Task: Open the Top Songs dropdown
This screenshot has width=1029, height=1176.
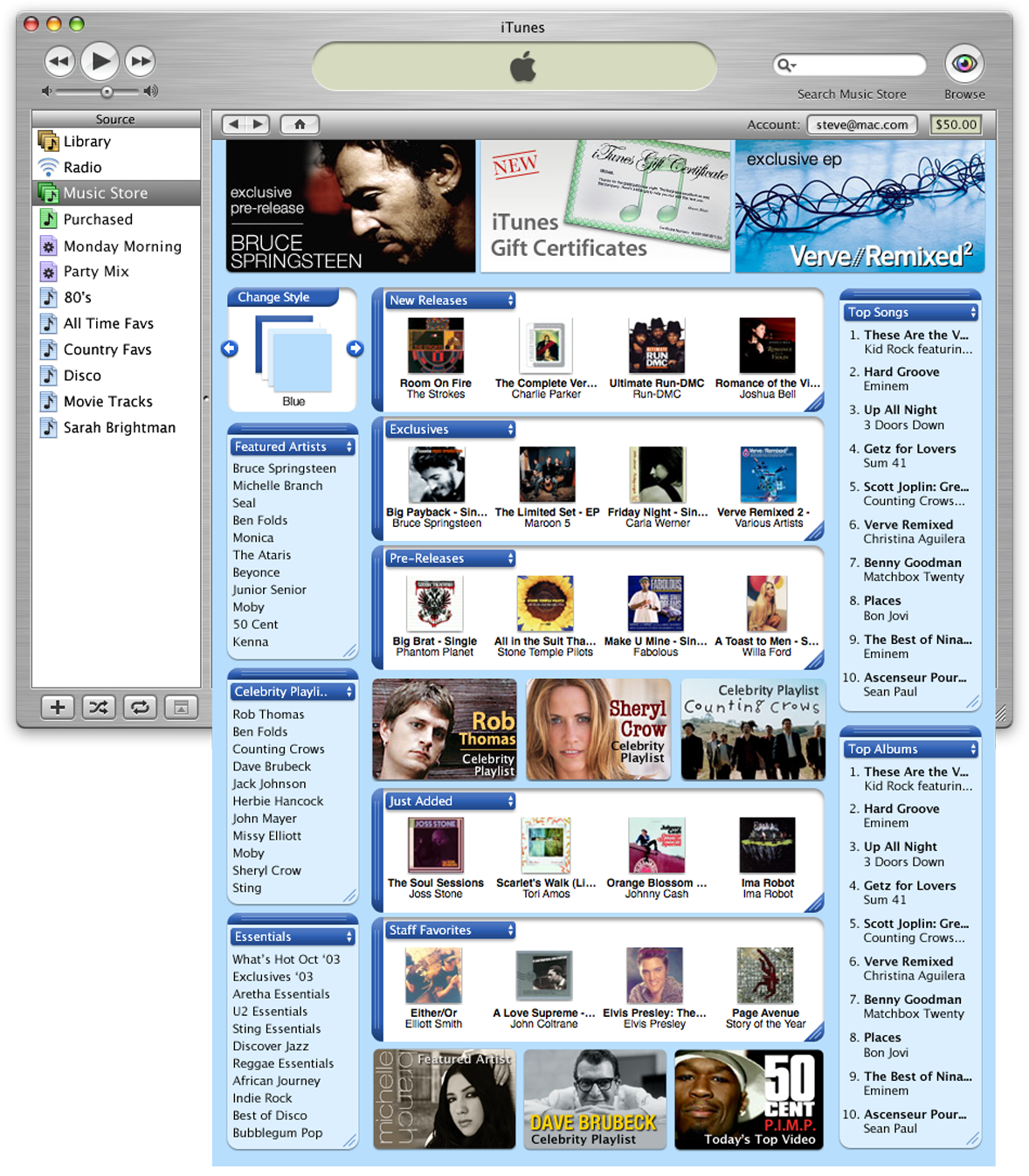Action: [911, 313]
